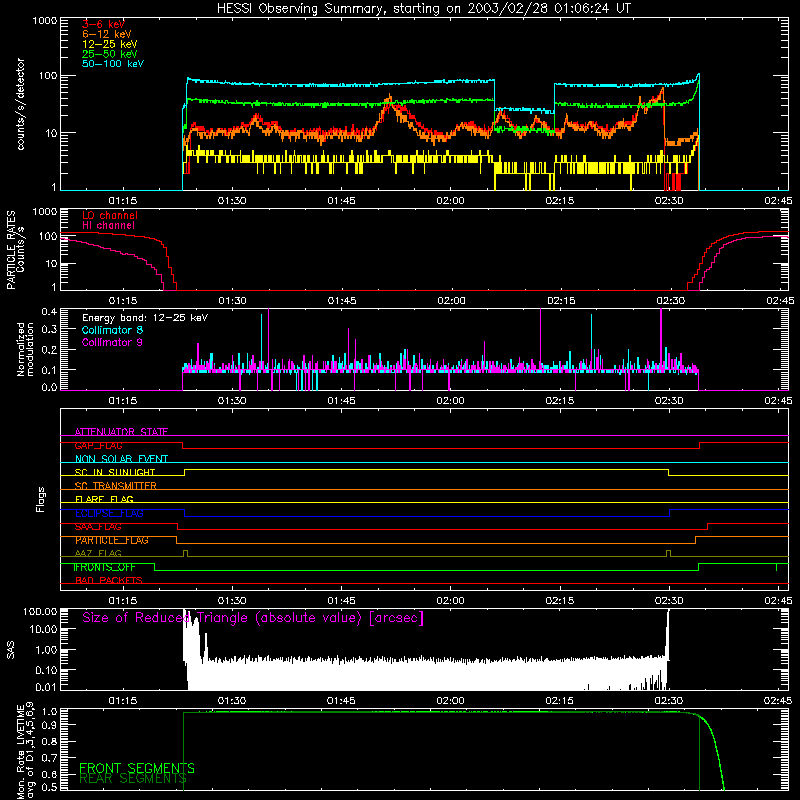Screen dimensions: 800x800
Task: Click the Collimator 9 legend entry
Action: pos(112,342)
